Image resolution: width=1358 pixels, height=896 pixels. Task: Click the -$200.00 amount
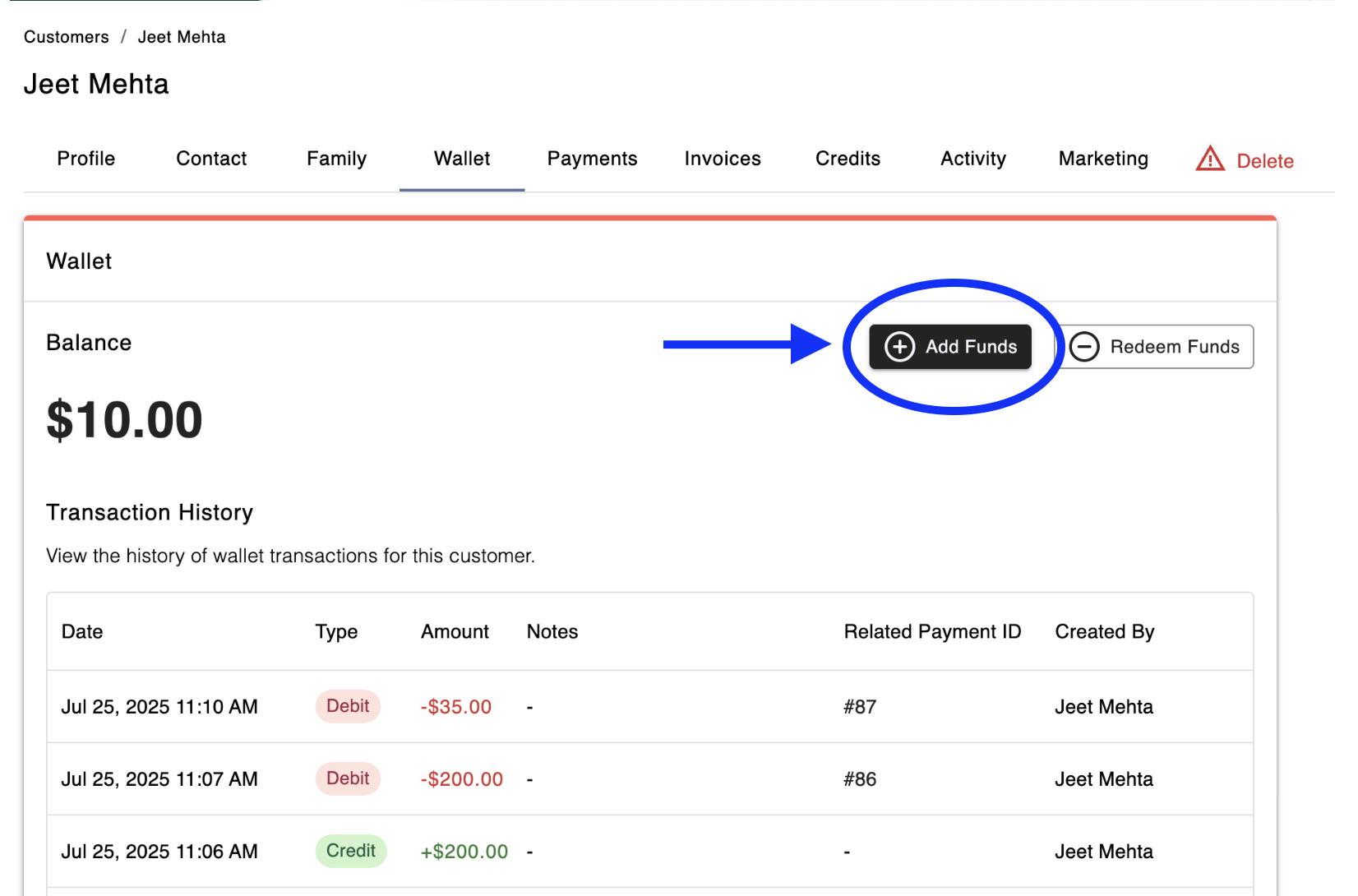[x=462, y=779]
